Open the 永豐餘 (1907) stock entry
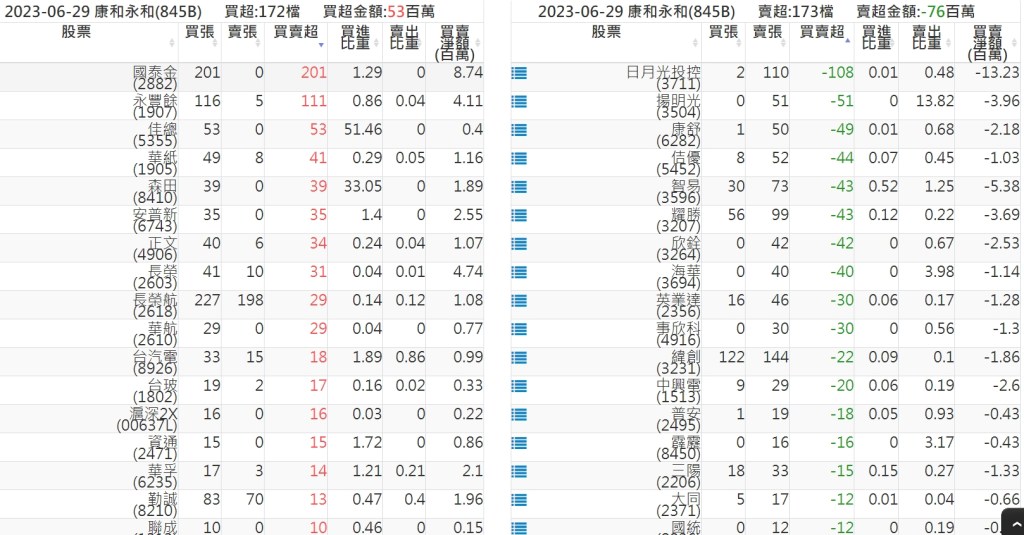The width and height of the screenshot is (1024, 535). pyautogui.click(x=154, y=106)
